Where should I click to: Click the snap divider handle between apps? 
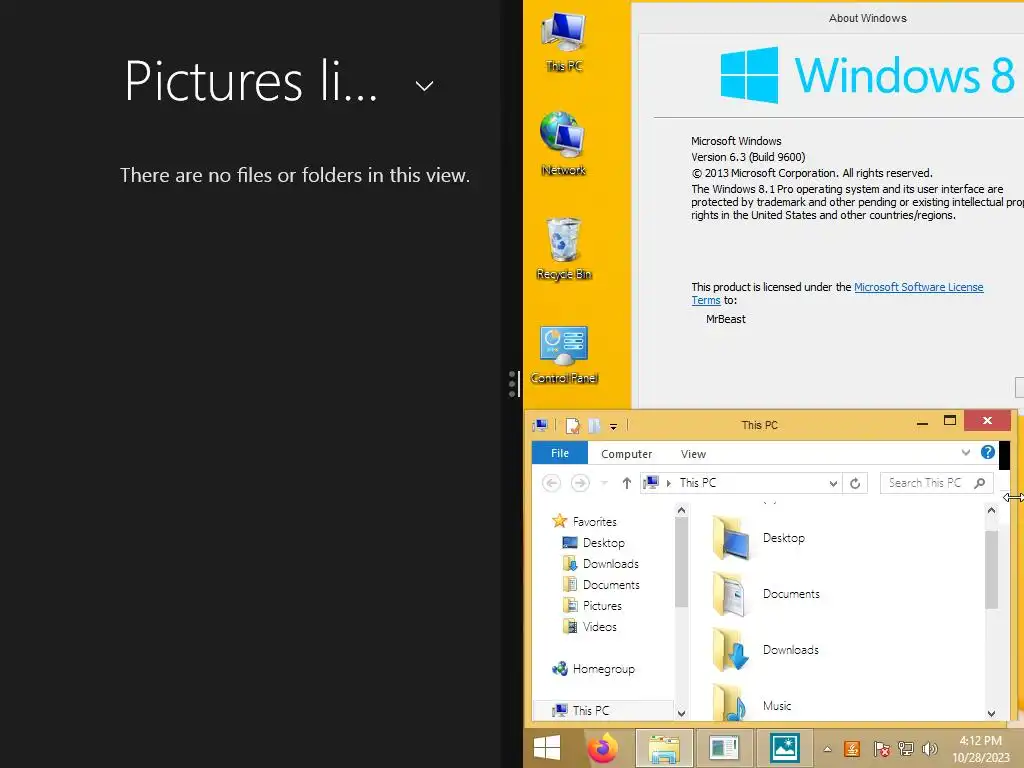(x=513, y=383)
